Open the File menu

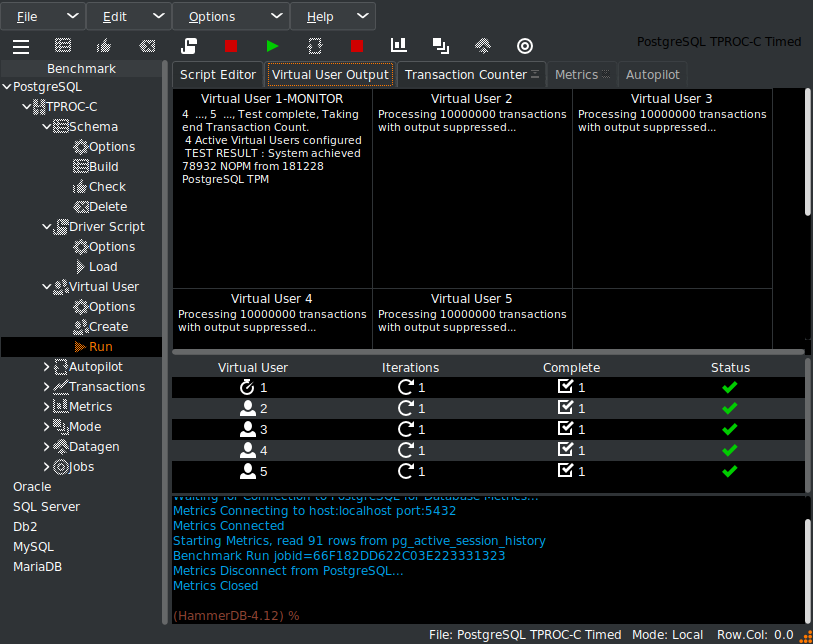click(x=44, y=17)
